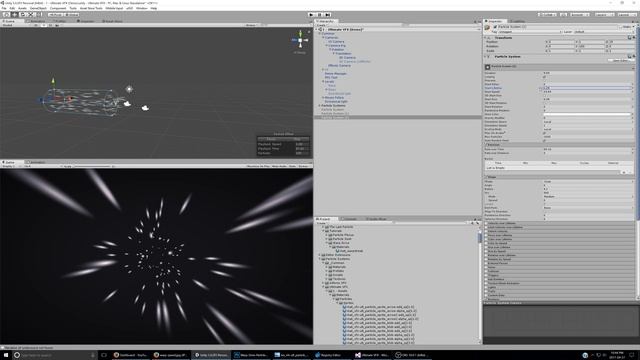Open Particle System component gear menu
Screen dimensions: 640x360
633,56
